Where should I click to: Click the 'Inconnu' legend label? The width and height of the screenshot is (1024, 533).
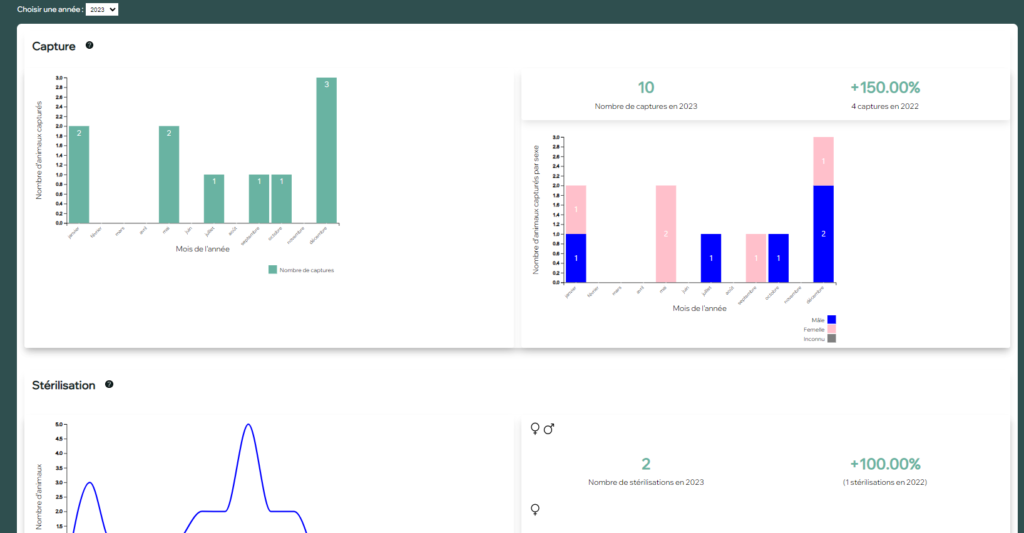coord(814,339)
